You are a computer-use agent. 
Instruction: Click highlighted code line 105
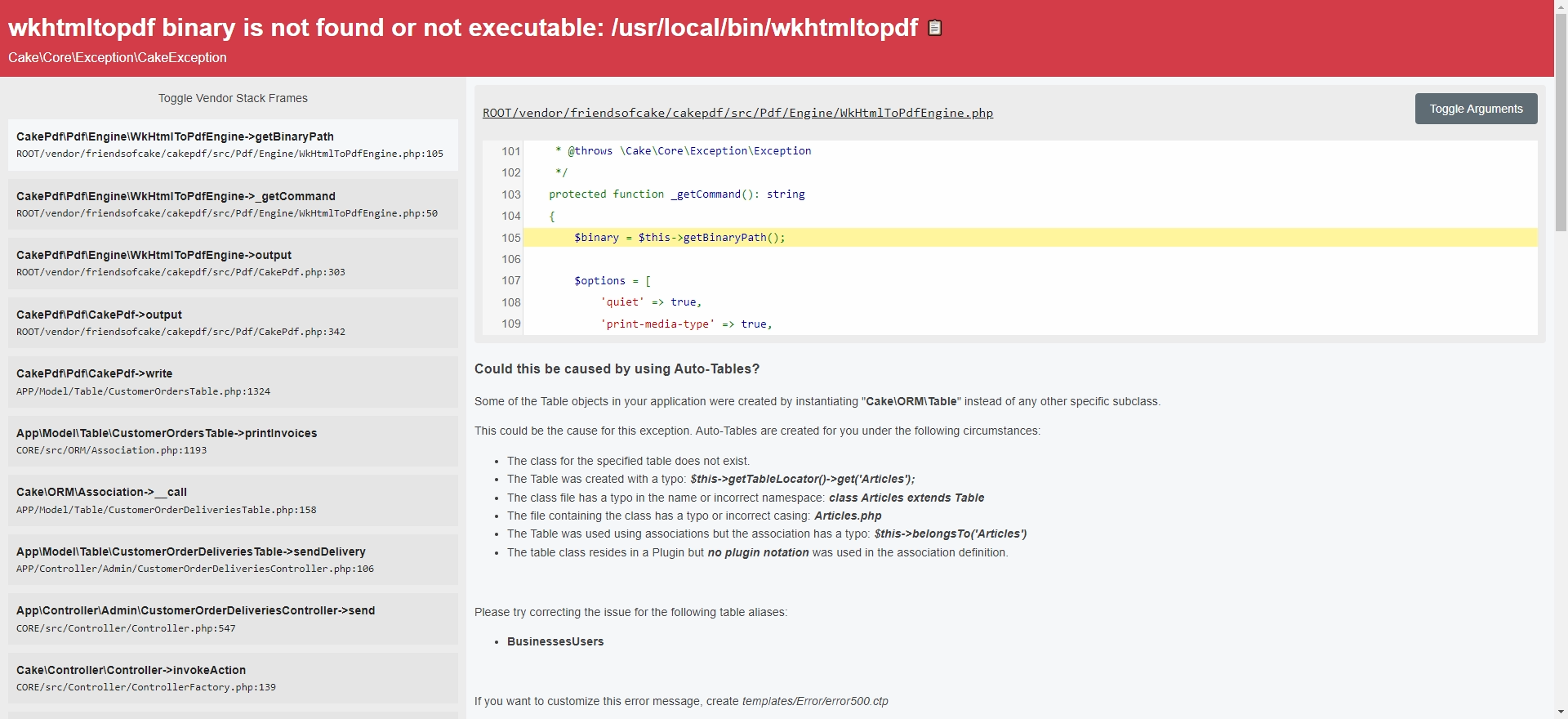click(679, 238)
